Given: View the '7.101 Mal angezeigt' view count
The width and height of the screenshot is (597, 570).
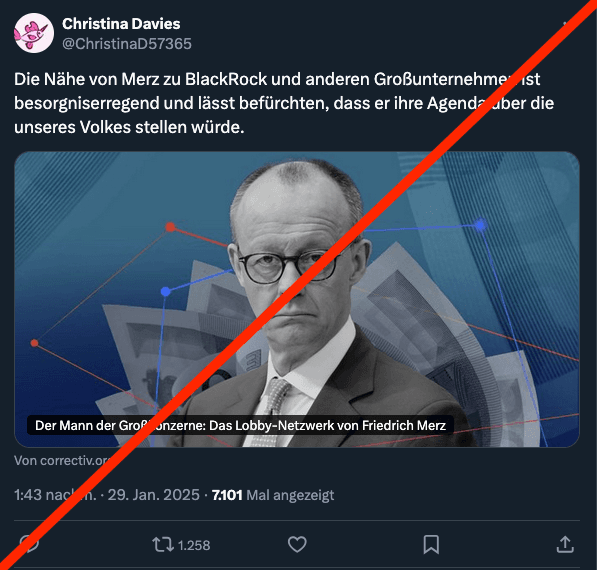Looking at the screenshot, I should tap(273, 495).
